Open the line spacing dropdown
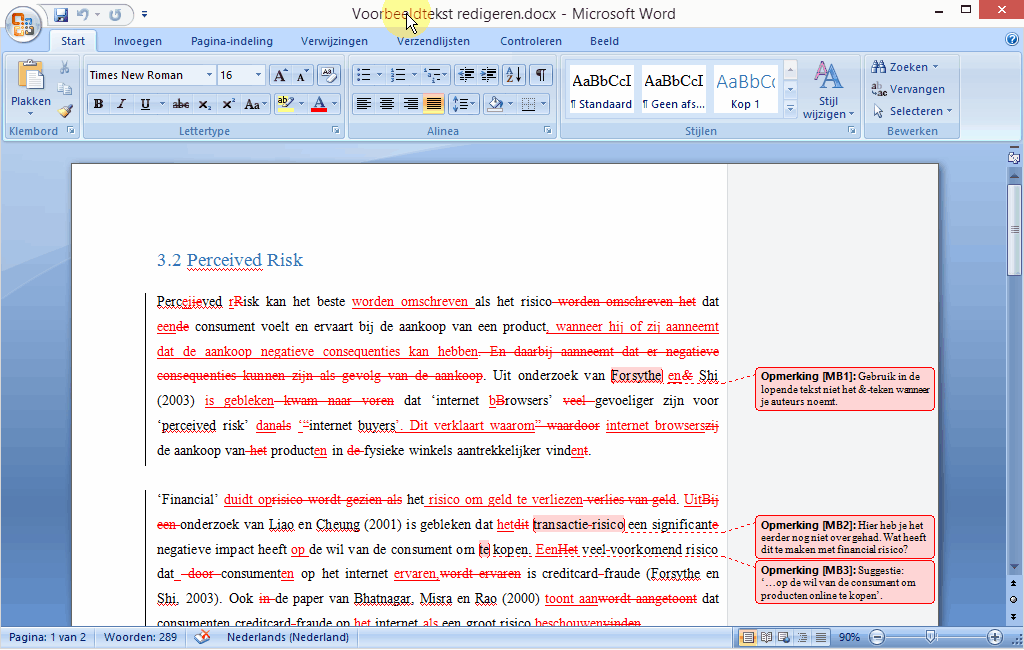Viewport: 1024px width, 650px height. [463, 104]
